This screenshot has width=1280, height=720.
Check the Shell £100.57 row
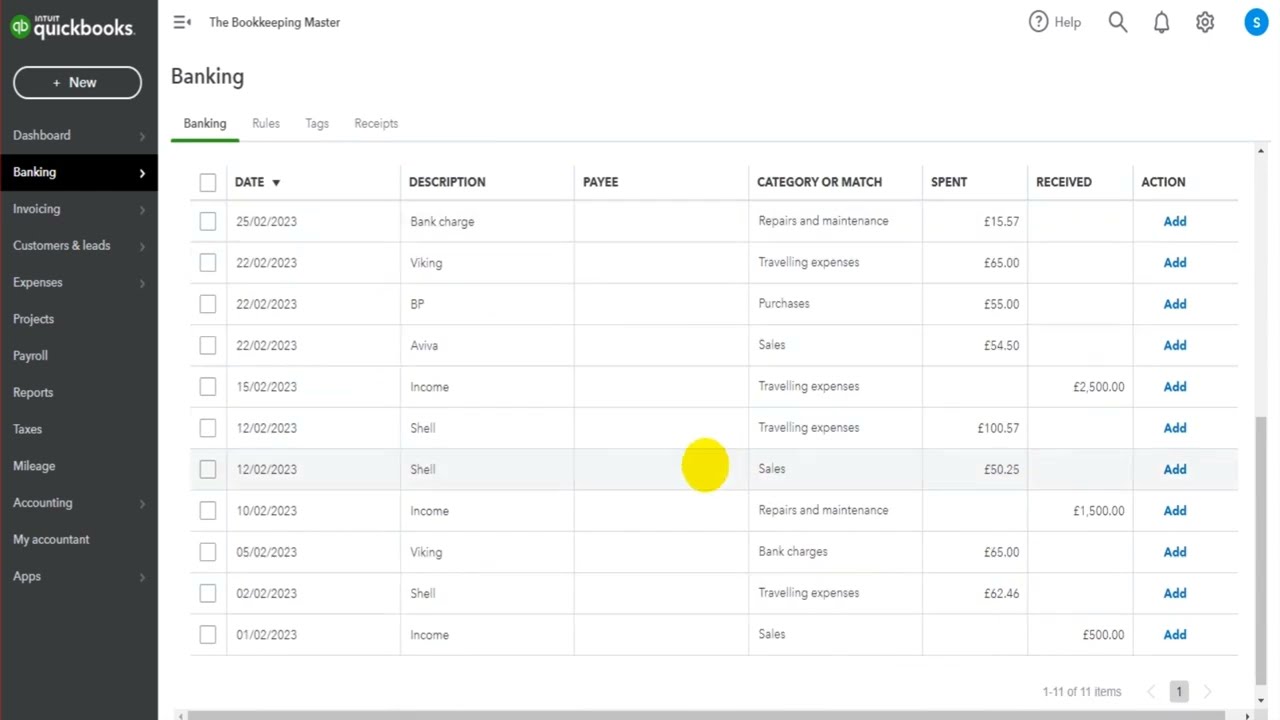click(x=207, y=428)
